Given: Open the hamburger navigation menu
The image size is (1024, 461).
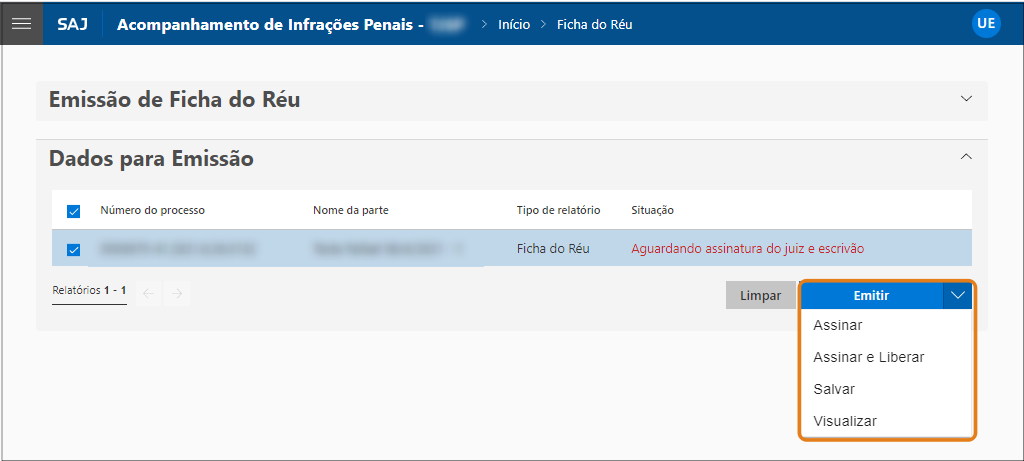Looking at the screenshot, I should [21, 23].
